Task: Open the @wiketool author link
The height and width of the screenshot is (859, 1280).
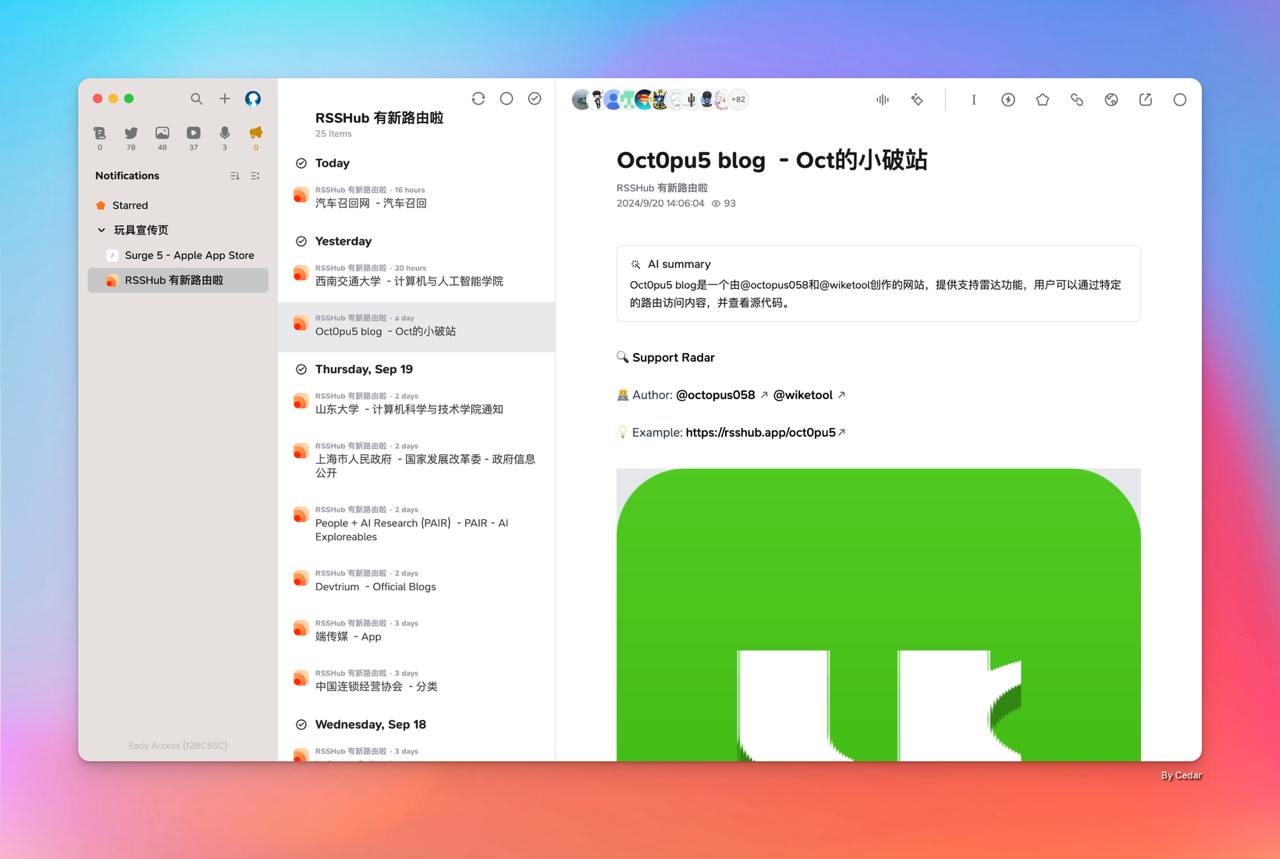Action: (x=803, y=395)
